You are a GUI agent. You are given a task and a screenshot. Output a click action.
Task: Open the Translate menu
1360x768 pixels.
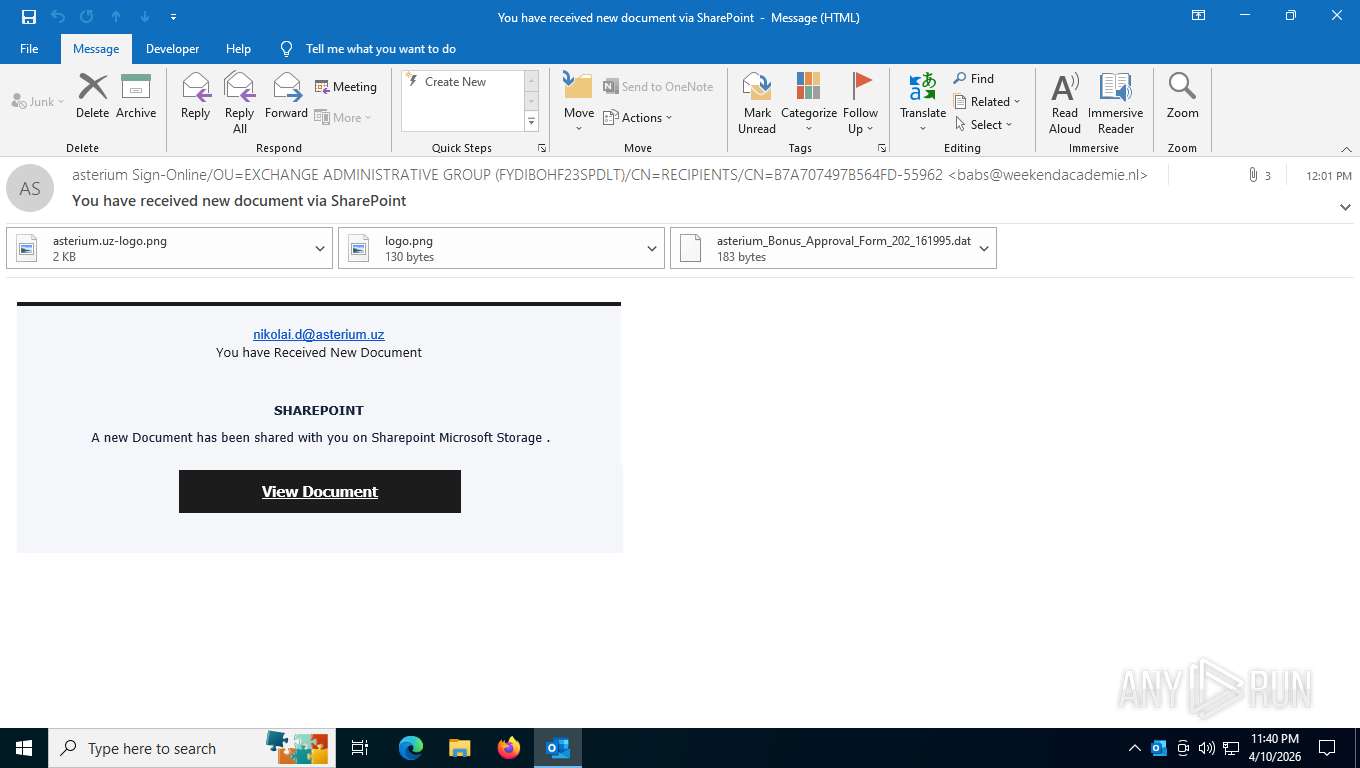click(923, 103)
